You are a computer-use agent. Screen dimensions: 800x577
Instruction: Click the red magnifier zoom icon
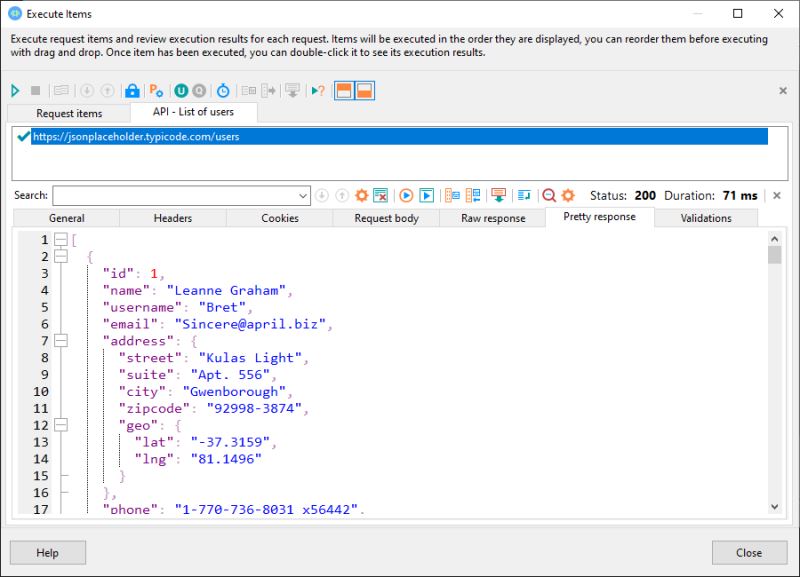pos(549,195)
